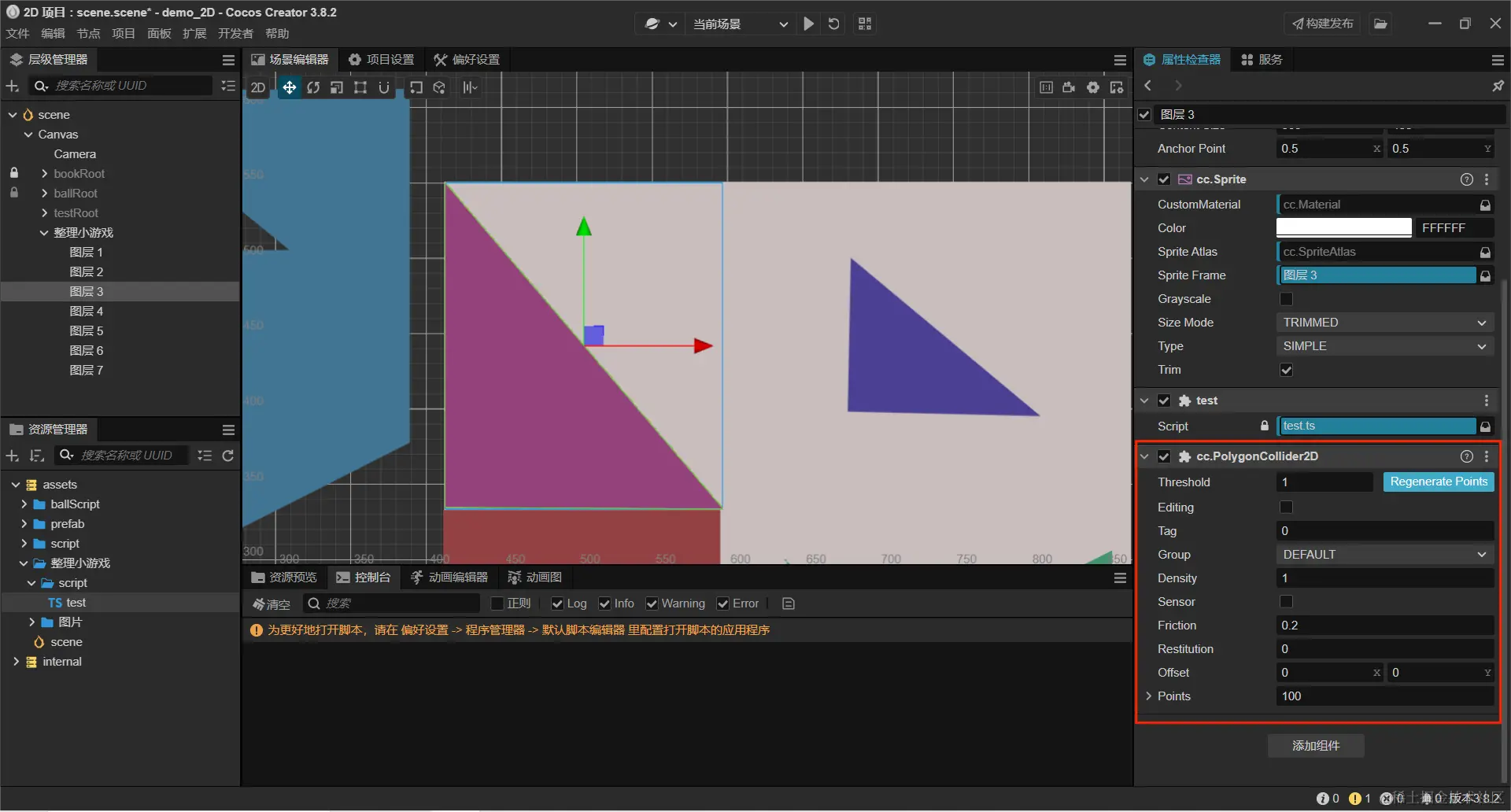Open the console log file icon
The image size is (1511, 812).
click(x=789, y=603)
